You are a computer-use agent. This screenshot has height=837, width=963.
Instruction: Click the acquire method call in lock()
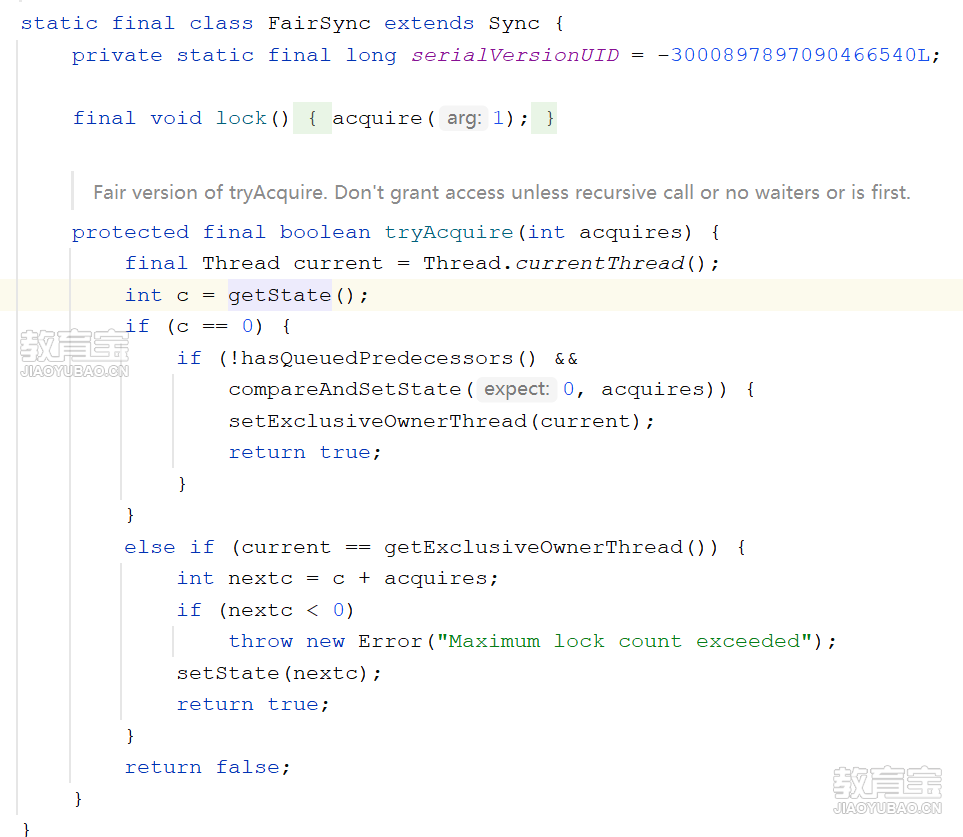click(377, 118)
